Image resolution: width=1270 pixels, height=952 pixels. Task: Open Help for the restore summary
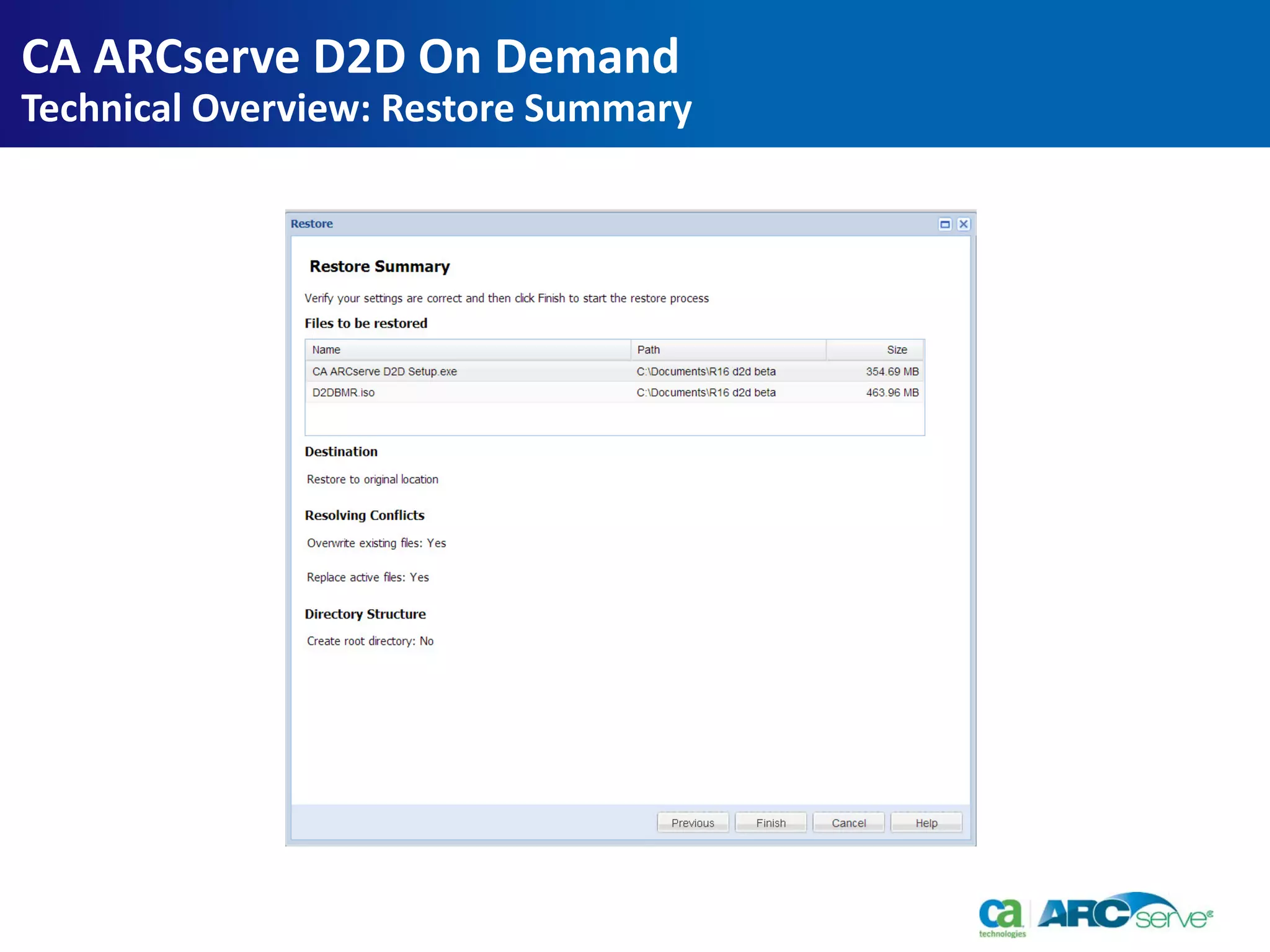pos(926,822)
